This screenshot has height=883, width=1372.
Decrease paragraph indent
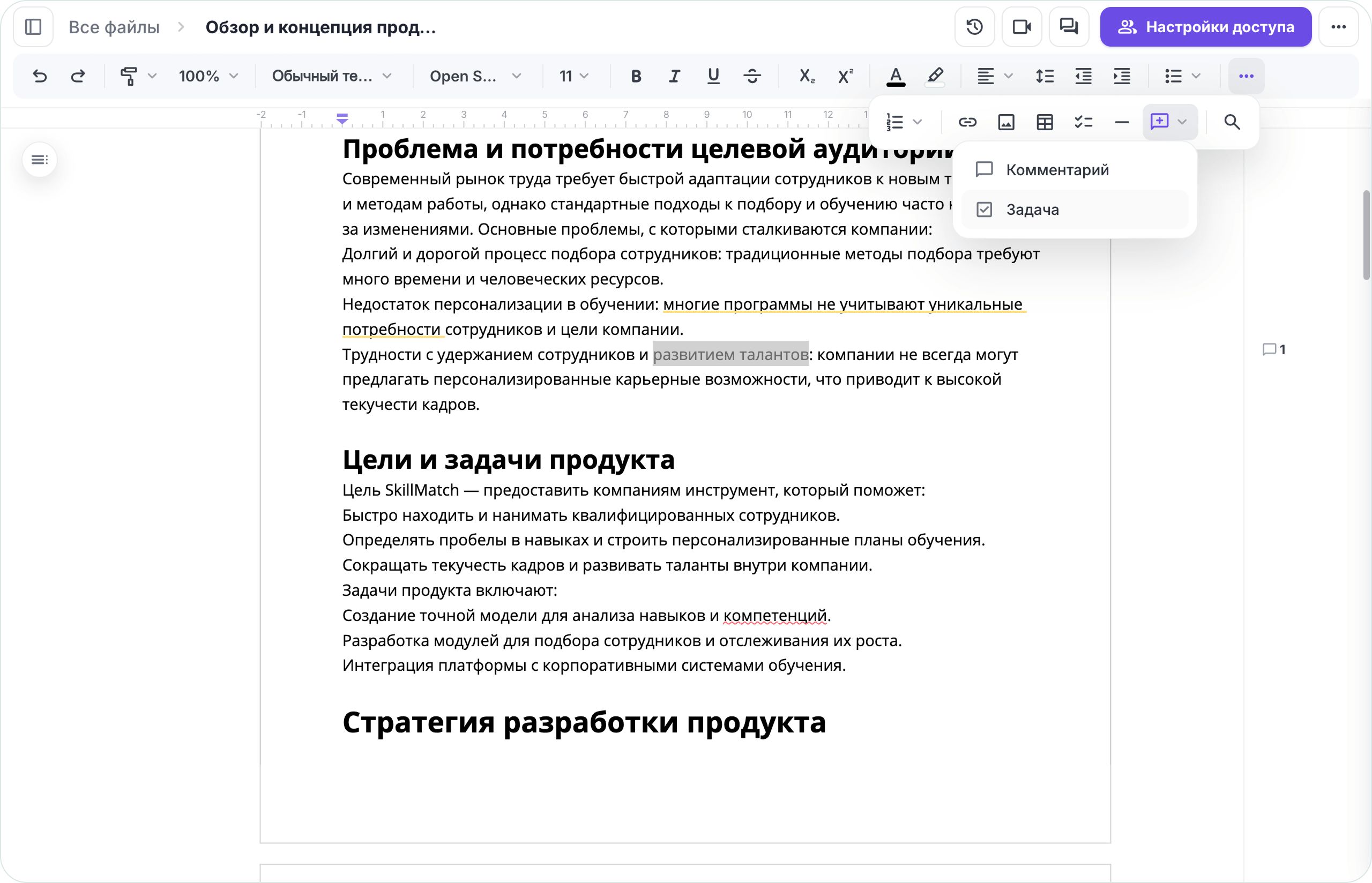1083,76
